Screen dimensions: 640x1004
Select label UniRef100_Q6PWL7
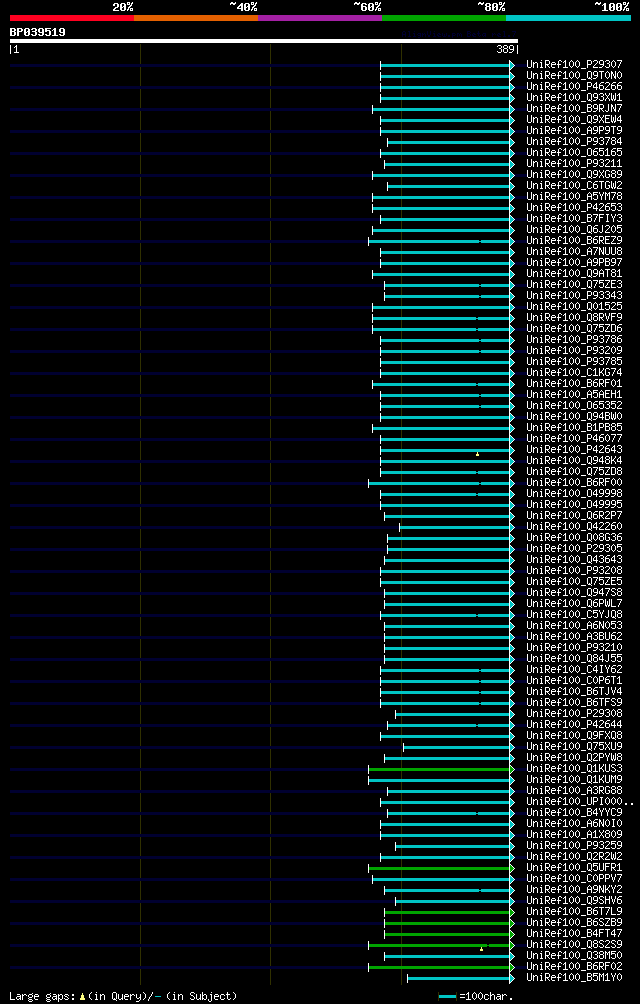[574, 603]
